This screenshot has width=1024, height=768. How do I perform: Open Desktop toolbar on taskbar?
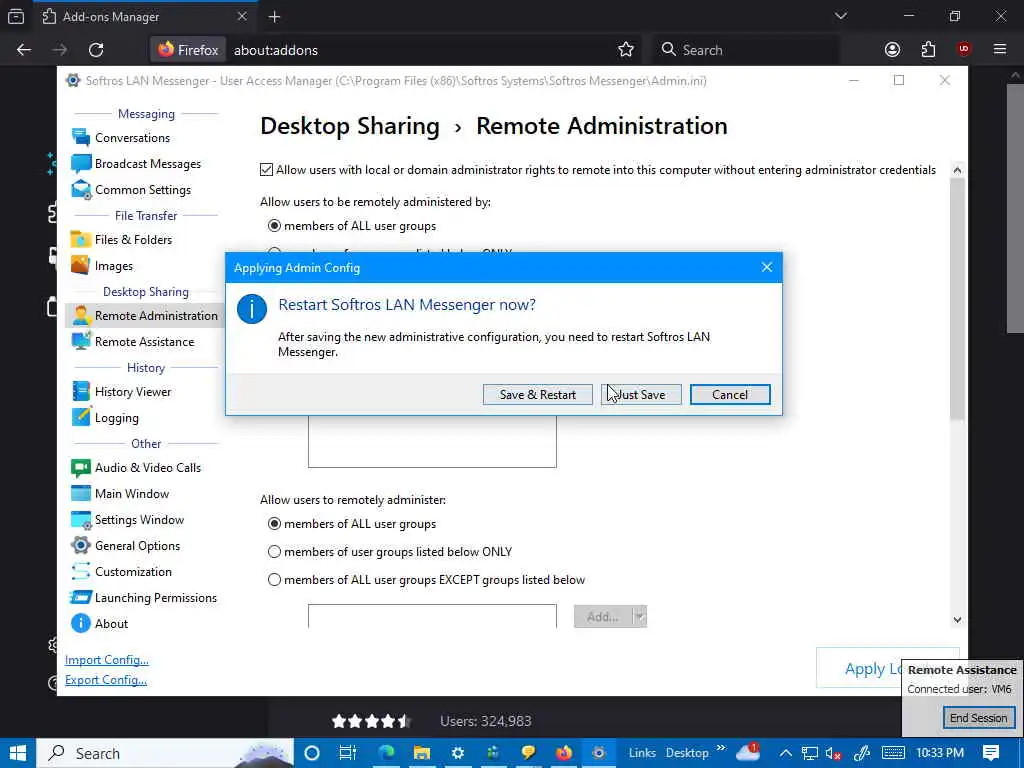(687, 753)
